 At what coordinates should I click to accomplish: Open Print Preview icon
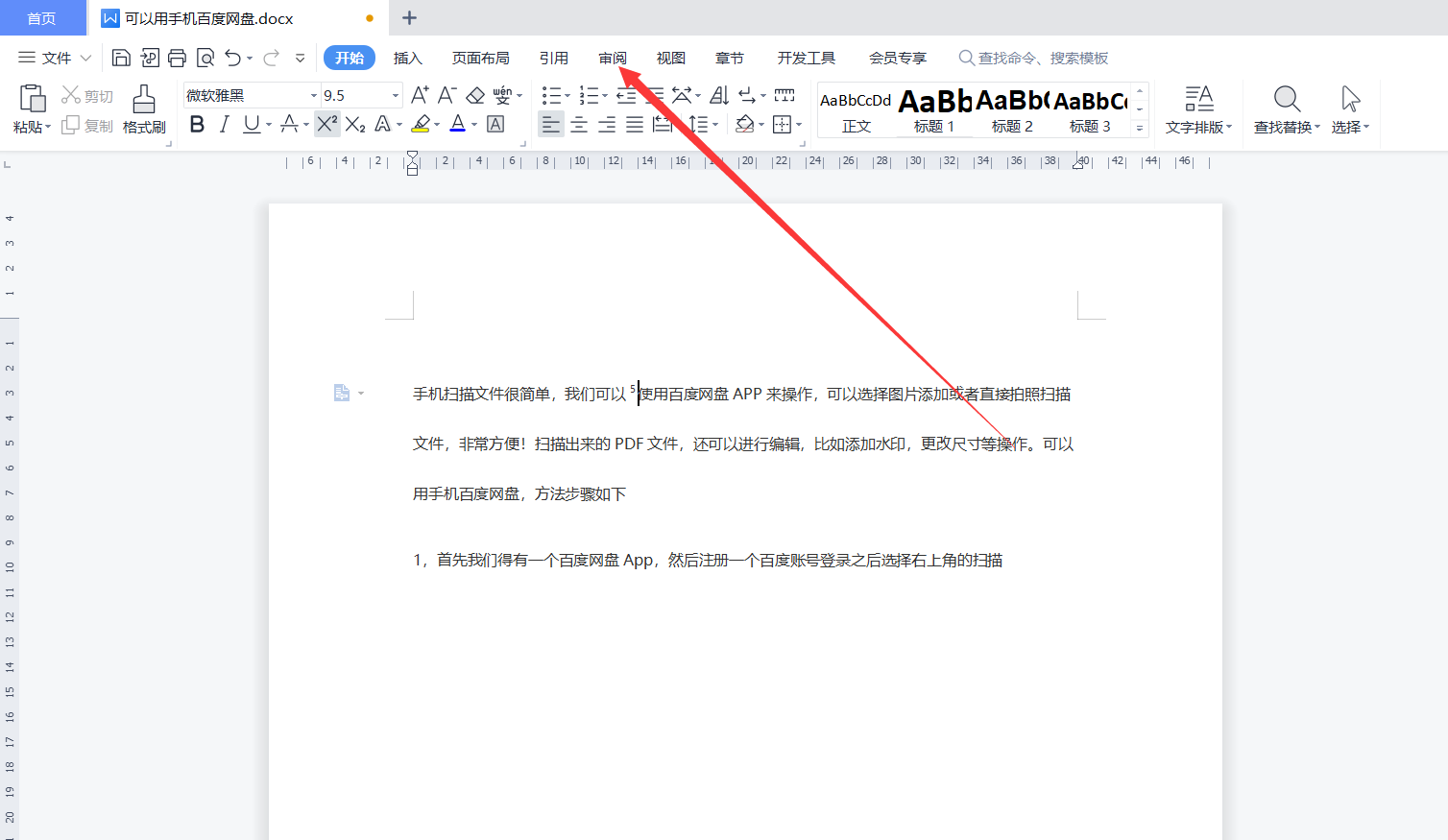point(205,58)
